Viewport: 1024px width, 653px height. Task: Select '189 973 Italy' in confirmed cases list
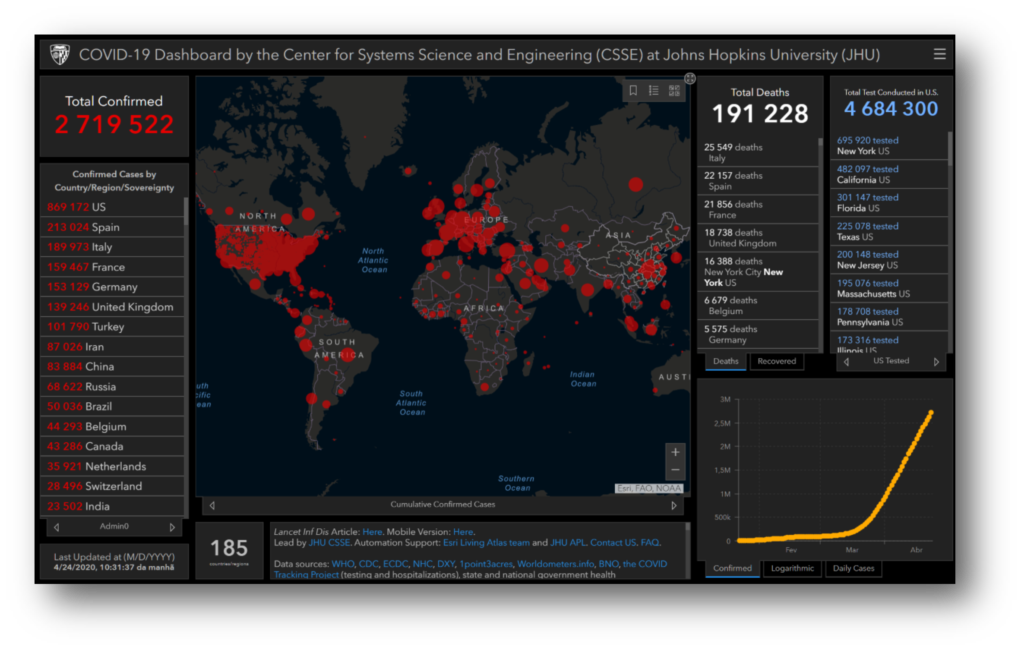pyautogui.click(x=112, y=247)
